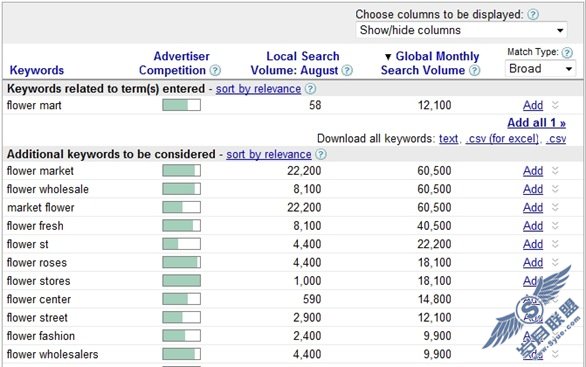586x367 pixels.
Task: Select the flower roses keyword text
Action: (x=37, y=262)
